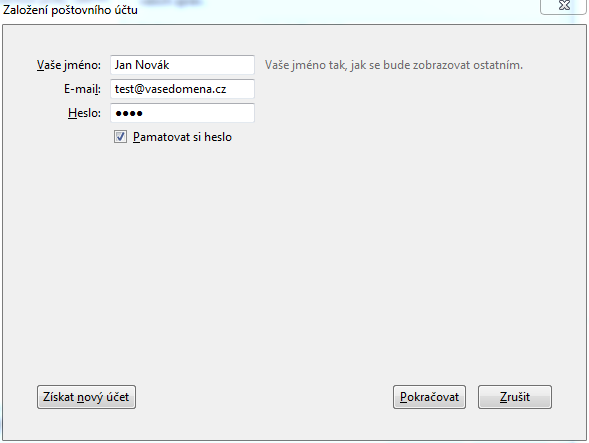Click the empty gray area of dialog
Viewport: 589px width, 443px height.
294,263
